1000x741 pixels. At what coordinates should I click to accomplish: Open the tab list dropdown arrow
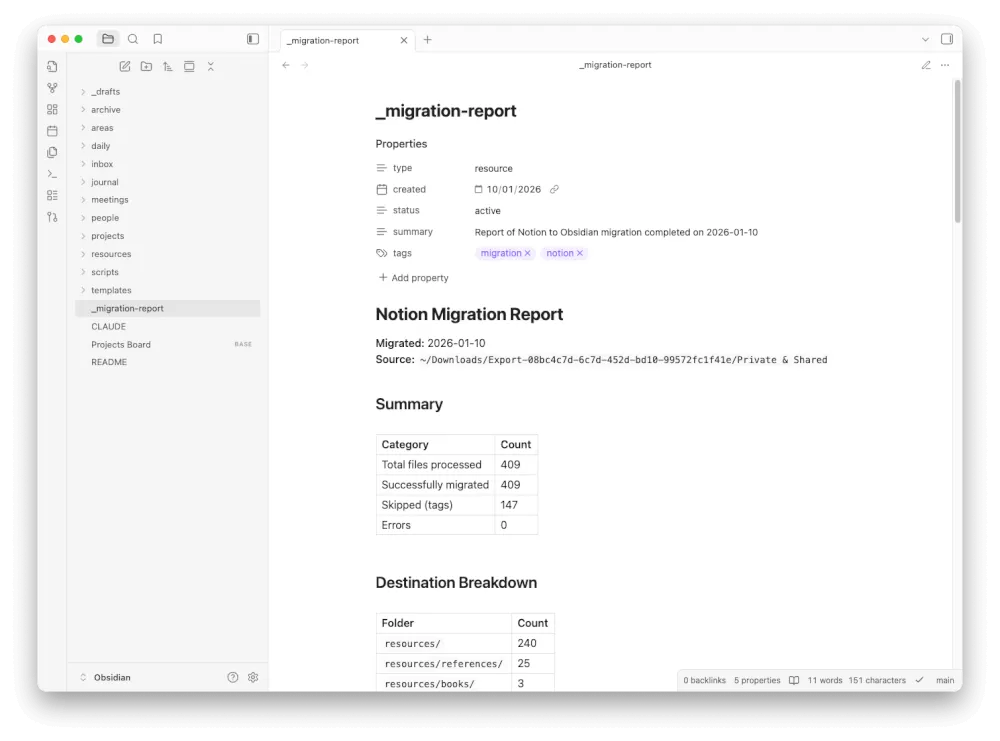(927, 39)
